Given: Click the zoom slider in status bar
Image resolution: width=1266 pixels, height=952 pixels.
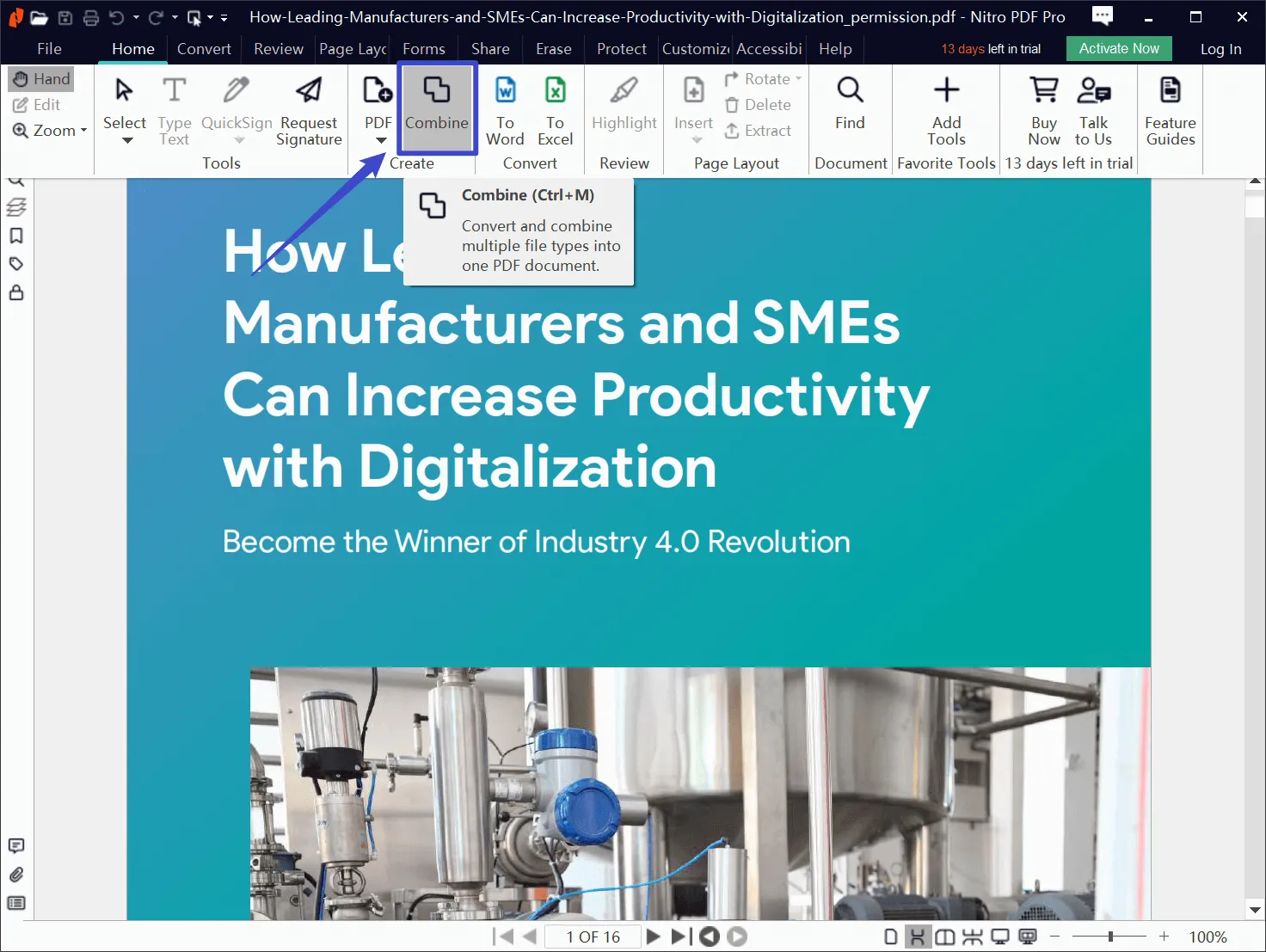Looking at the screenshot, I should (x=1110, y=937).
